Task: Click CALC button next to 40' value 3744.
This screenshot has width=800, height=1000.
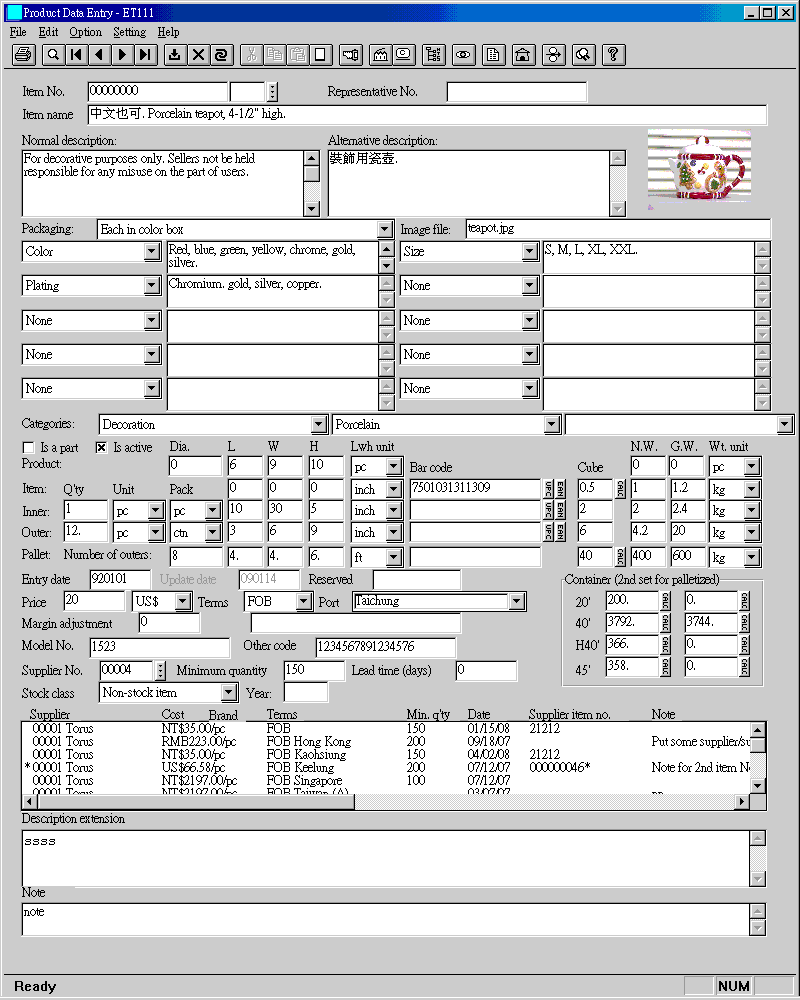Action: tap(744, 622)
